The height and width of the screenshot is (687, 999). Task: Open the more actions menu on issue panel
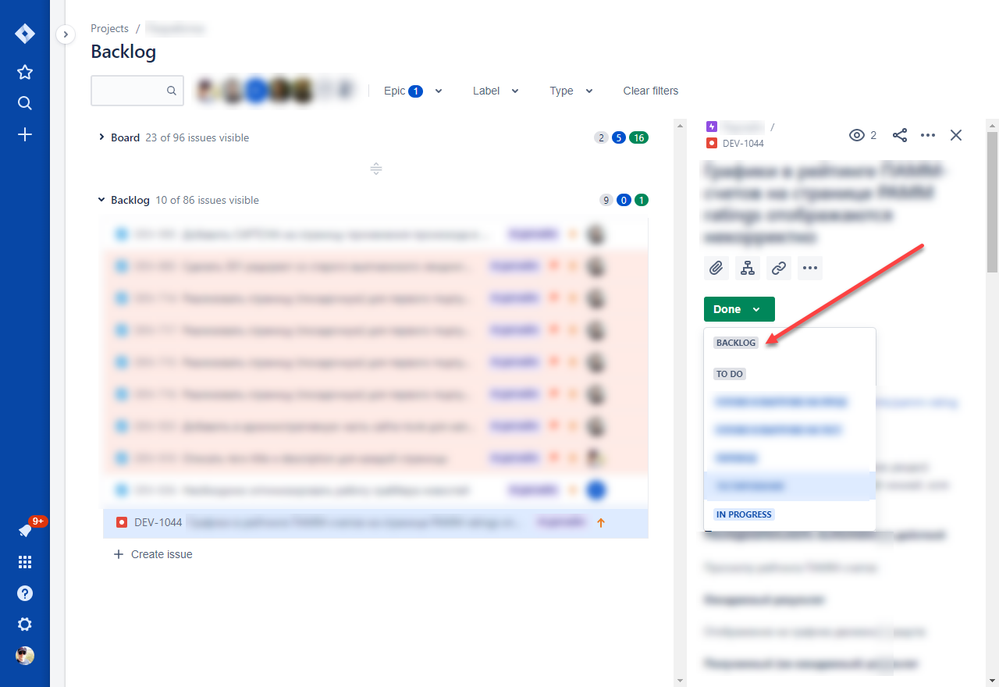[x=927, y=134]
